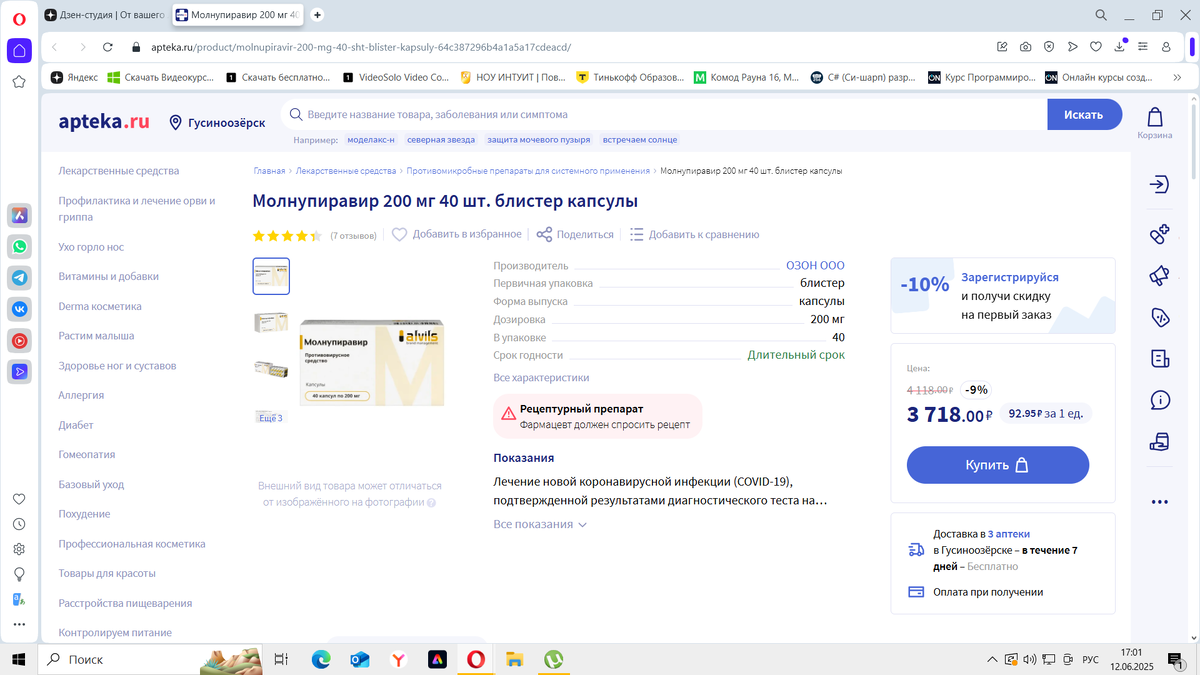Click breadcrumb Противомикробные препараты для системного применения
This screenshot has height=675, width=1200.
[528, 171]
